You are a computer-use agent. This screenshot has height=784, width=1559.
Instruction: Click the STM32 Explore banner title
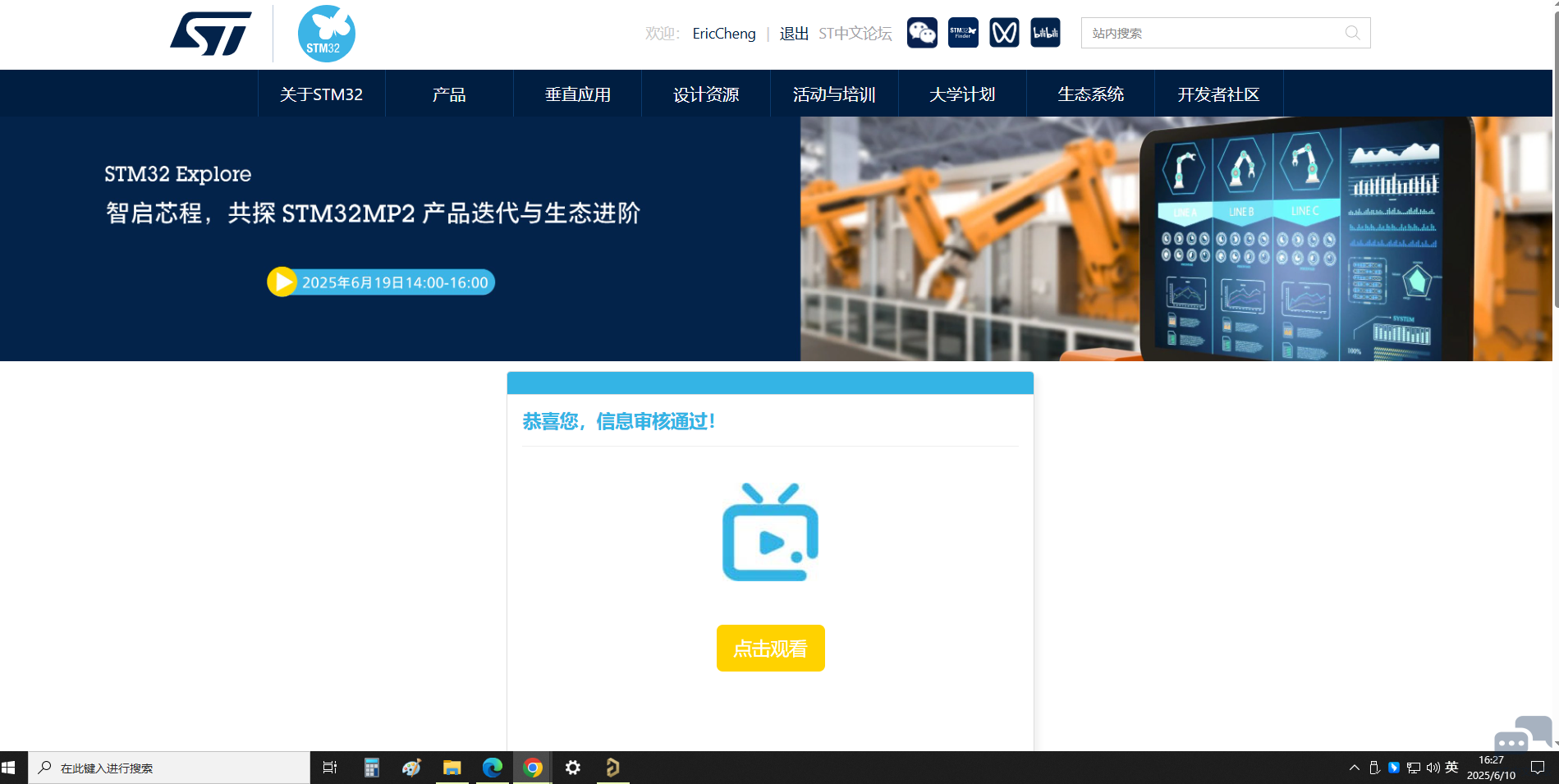pos(177,174)
